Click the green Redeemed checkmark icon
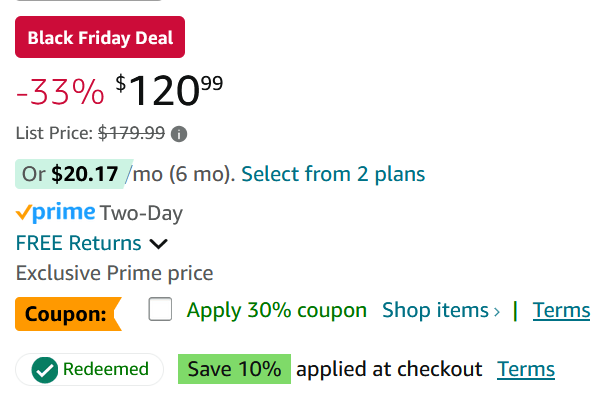 coord(45,370)
